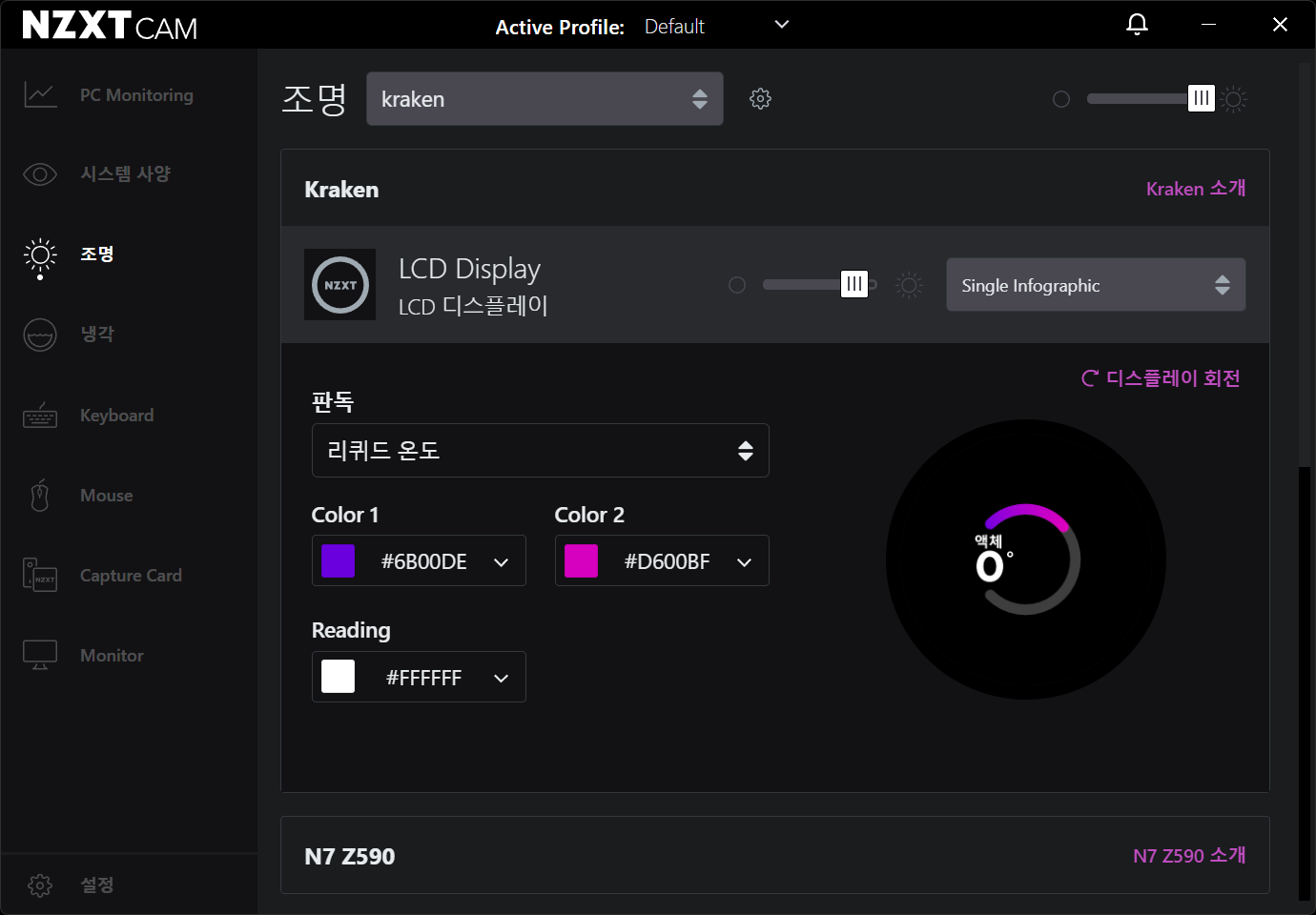Open 설정 settings page
Image resolution: width=1316 pixels, height=915 pixels.
tap(96, 885)
